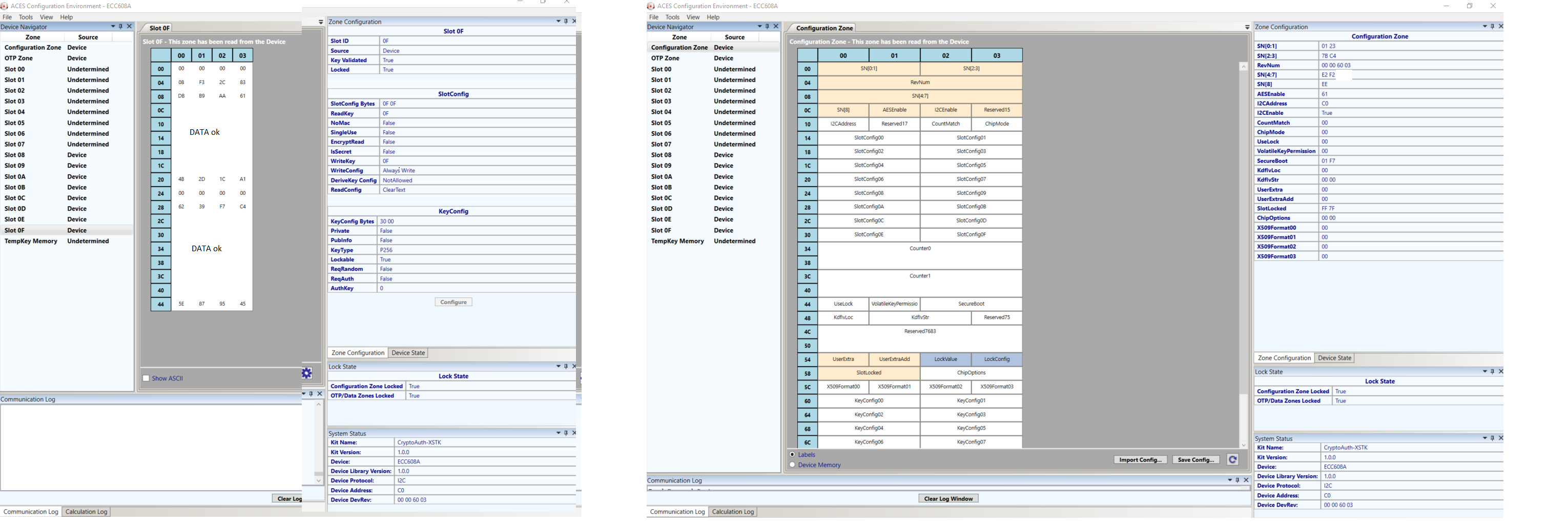Open the tab list dropdown above Slot 0F view

coord(321,23)
